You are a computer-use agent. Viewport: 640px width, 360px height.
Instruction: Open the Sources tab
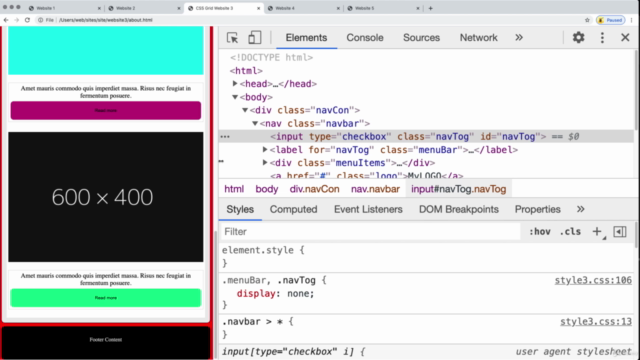(421, 38)
